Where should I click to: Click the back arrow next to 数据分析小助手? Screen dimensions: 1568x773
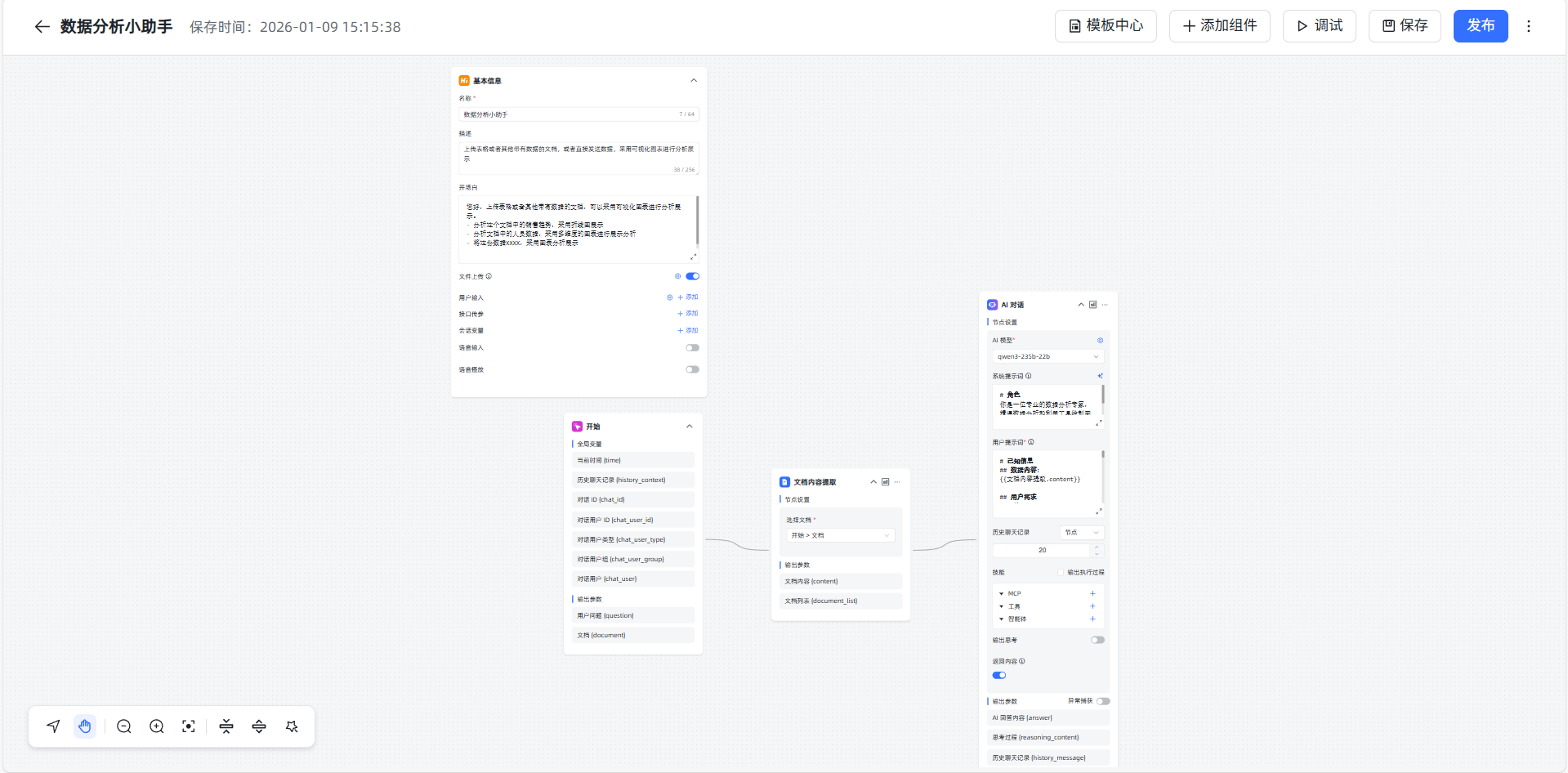click(42, 27)
